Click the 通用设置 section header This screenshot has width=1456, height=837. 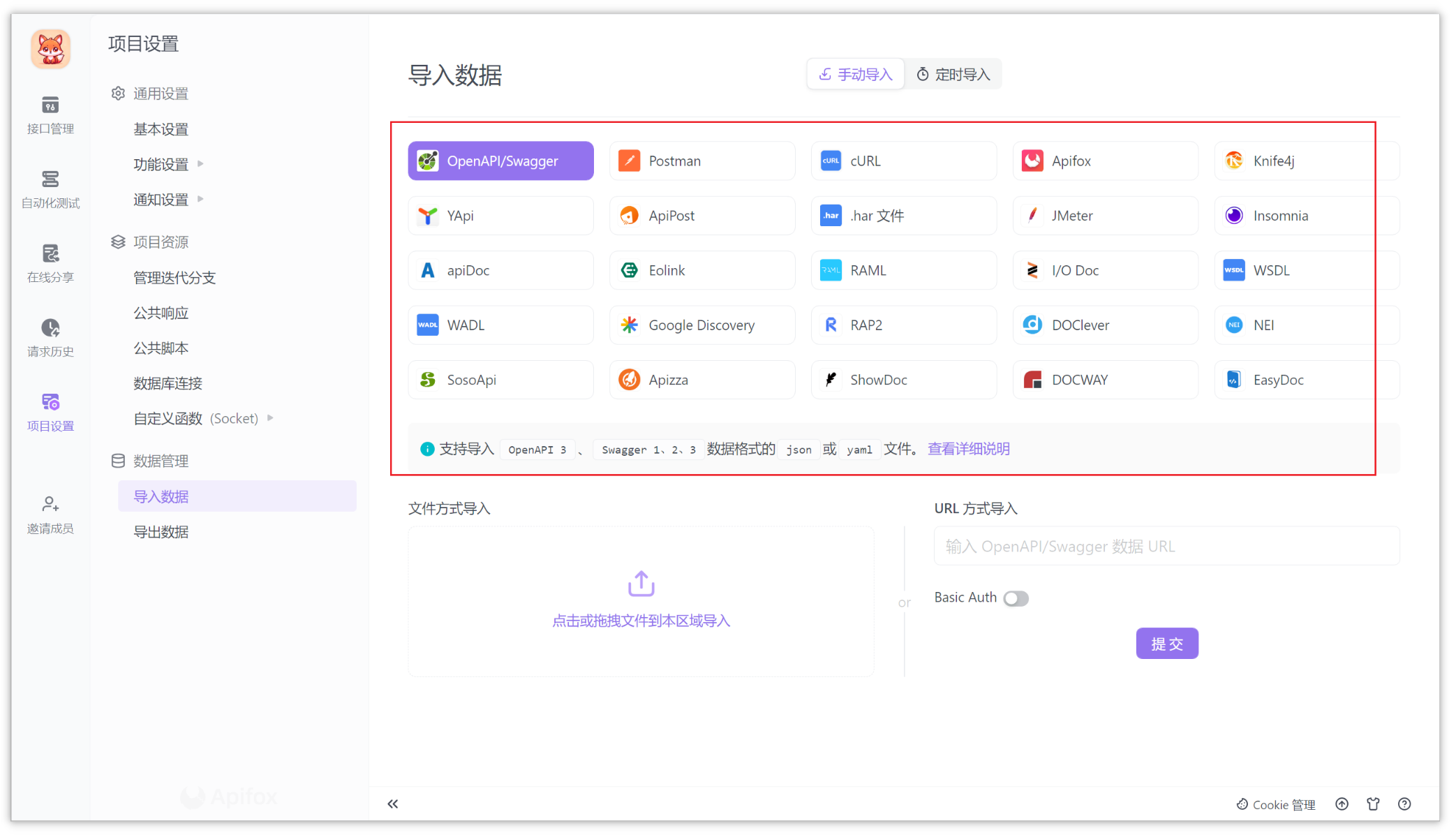point(150,94)
